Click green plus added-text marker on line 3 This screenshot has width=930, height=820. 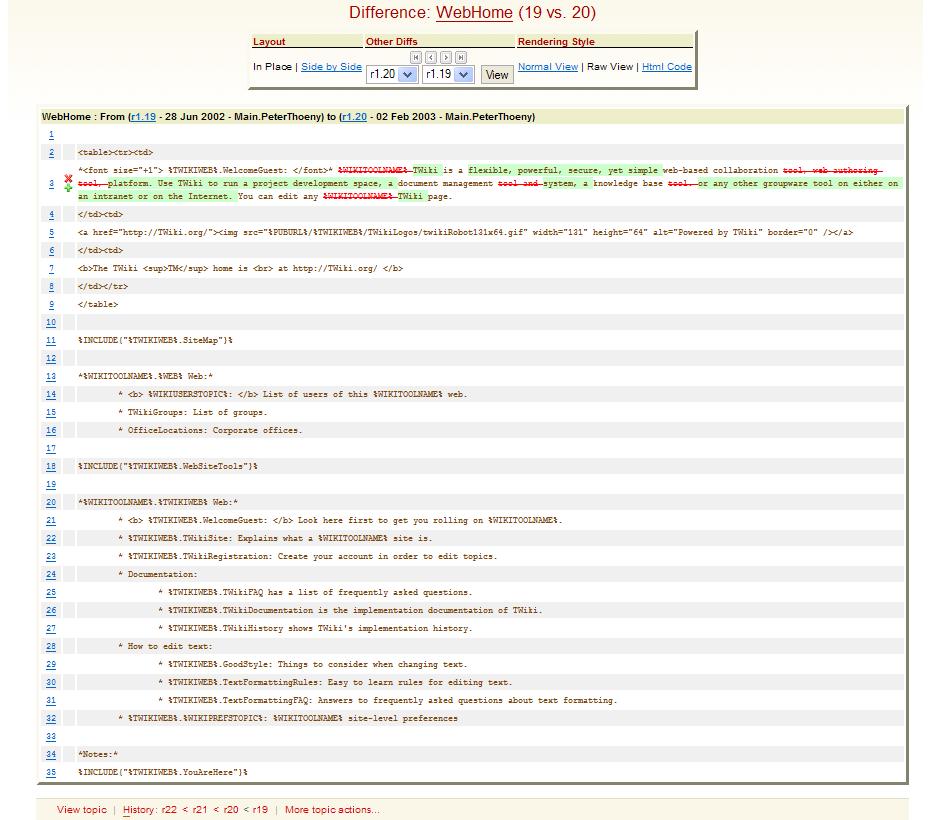click(x=68, y=188)
